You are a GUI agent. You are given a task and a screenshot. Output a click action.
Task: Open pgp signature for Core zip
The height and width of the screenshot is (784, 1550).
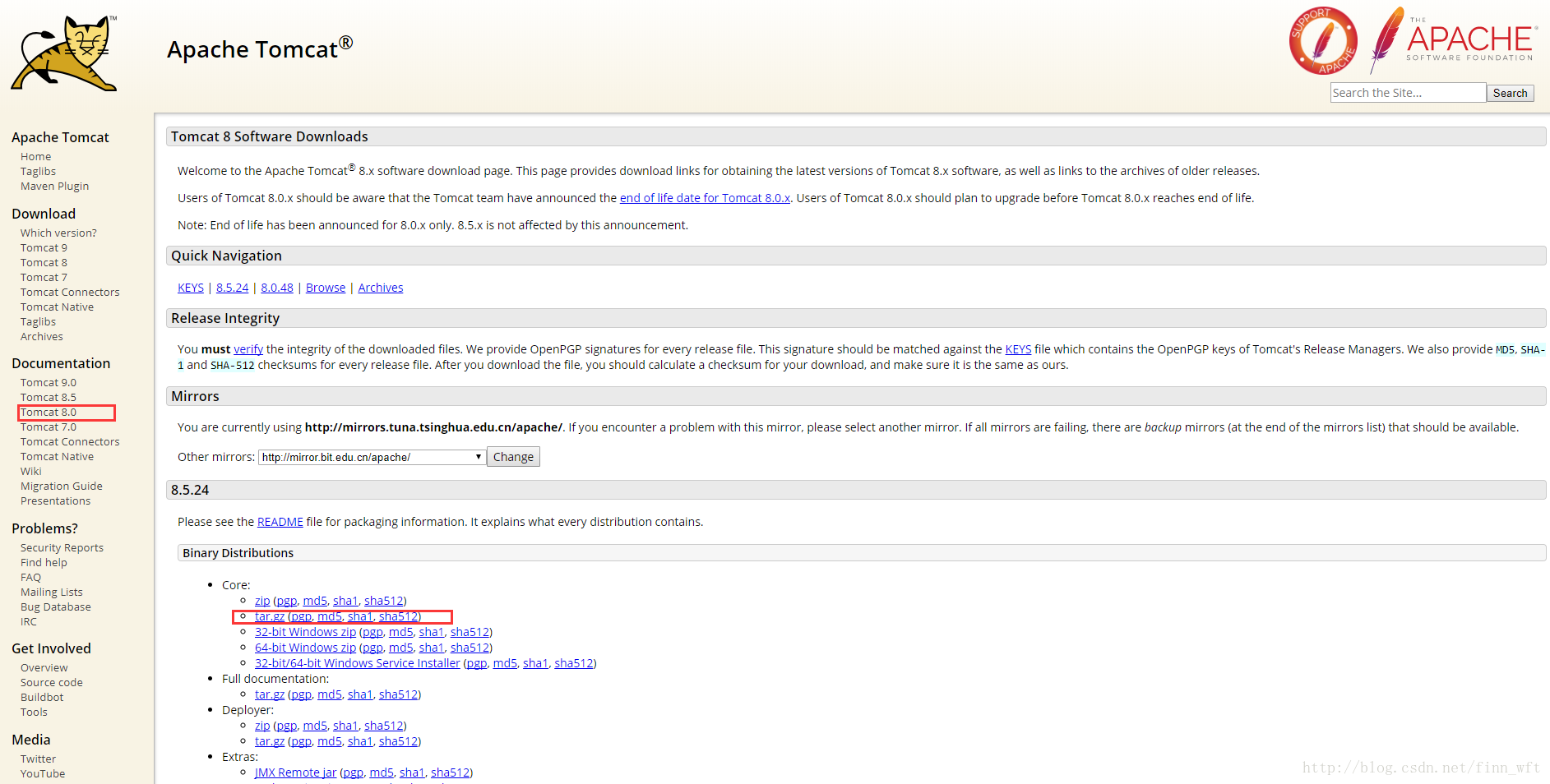(x=287, y=601)
